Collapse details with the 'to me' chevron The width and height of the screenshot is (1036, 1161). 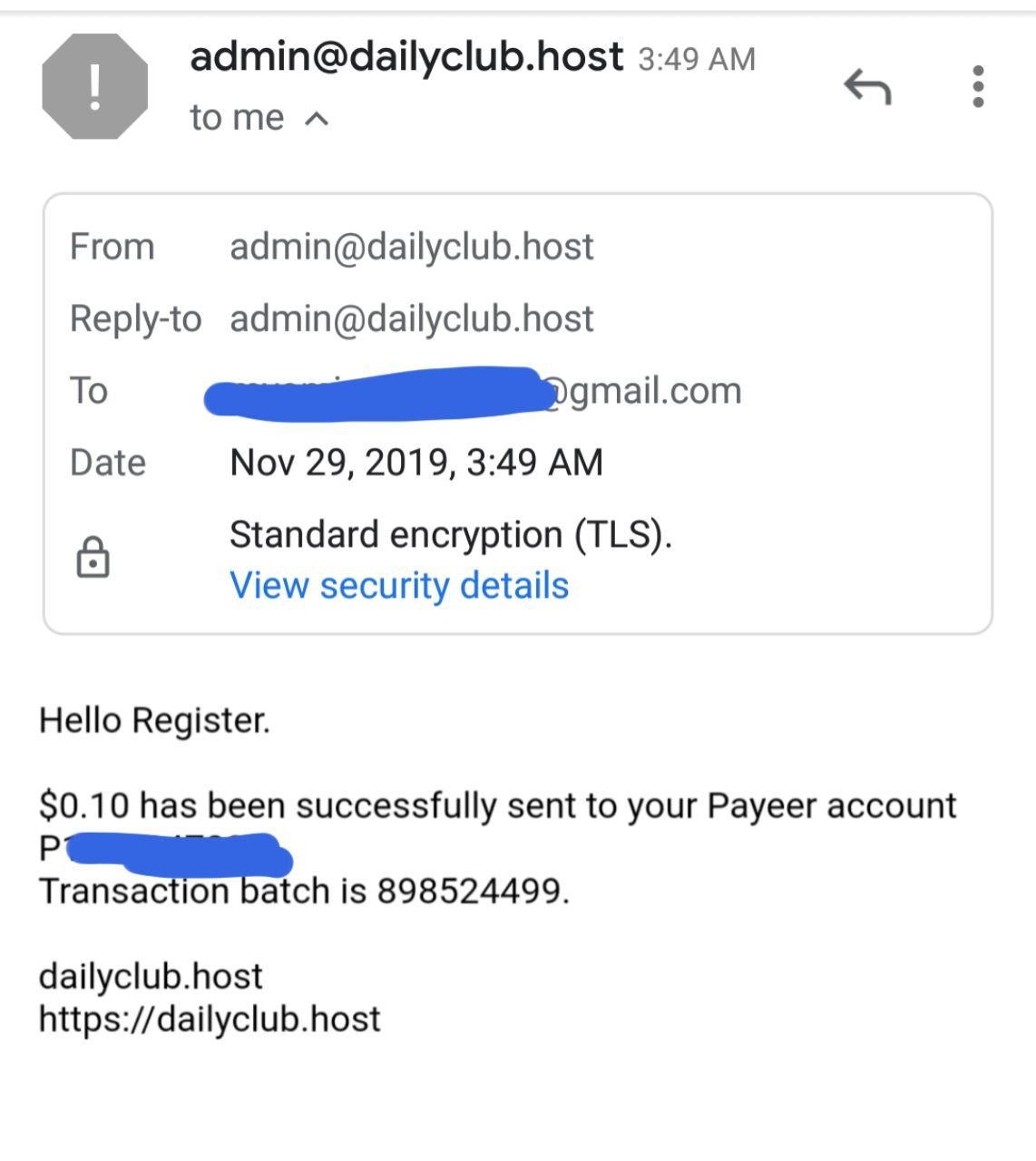click(x=316, y=119)
